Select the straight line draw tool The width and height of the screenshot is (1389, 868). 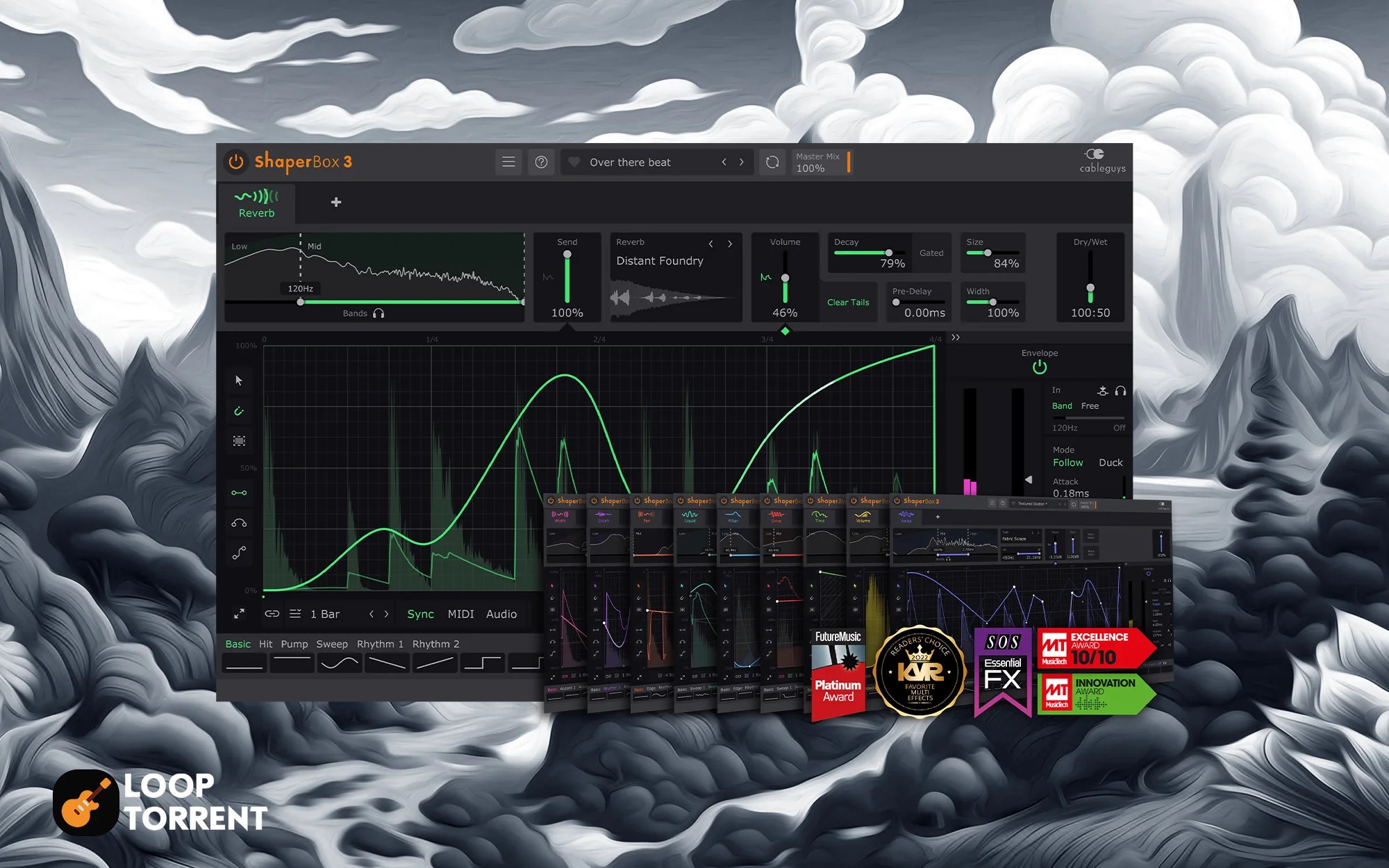point(239,492)
